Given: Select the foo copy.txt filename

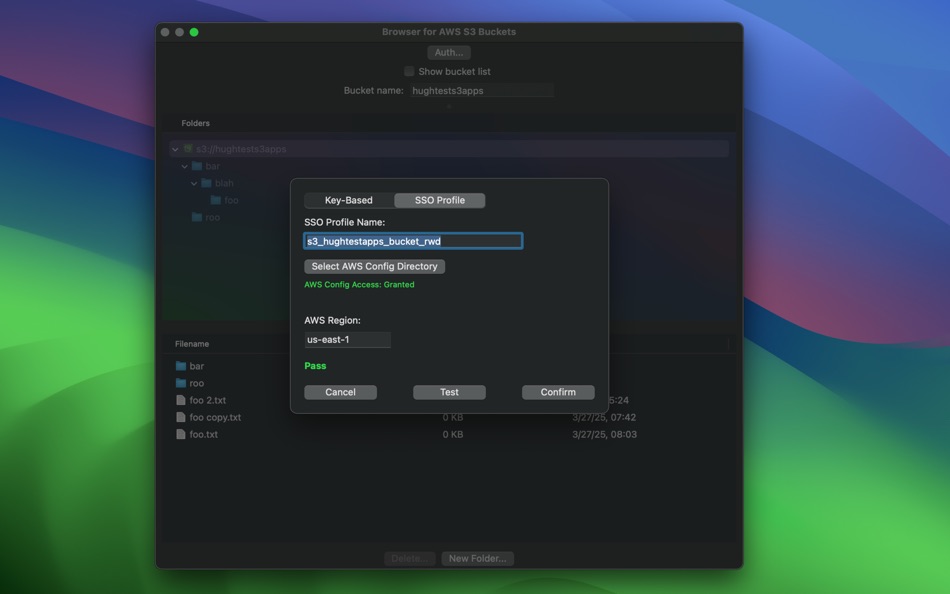Looking at the screenshot, I should coord(215,417).
